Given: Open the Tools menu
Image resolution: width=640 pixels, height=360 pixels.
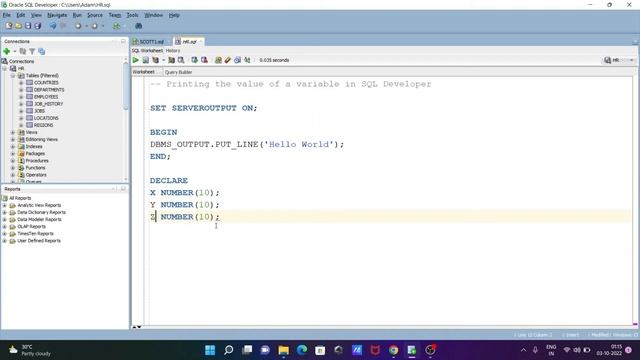Looking at the screenshot, I should coord(132,15).
